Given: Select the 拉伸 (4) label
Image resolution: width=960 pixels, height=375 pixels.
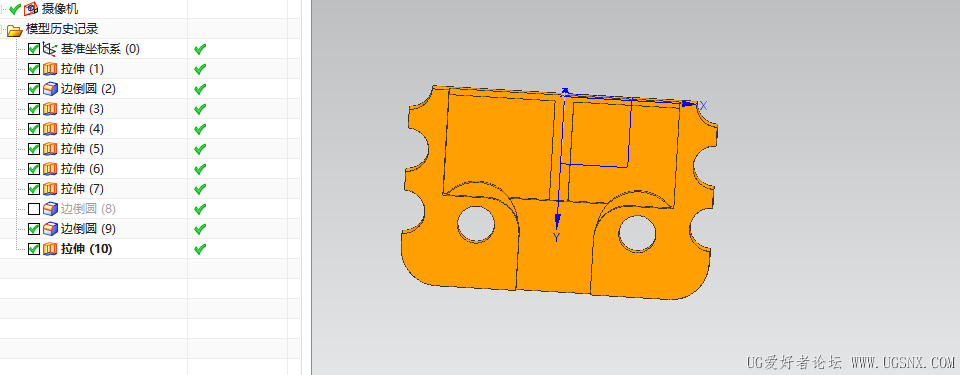Looking at the screenshot, I should (x=82, y=129).
